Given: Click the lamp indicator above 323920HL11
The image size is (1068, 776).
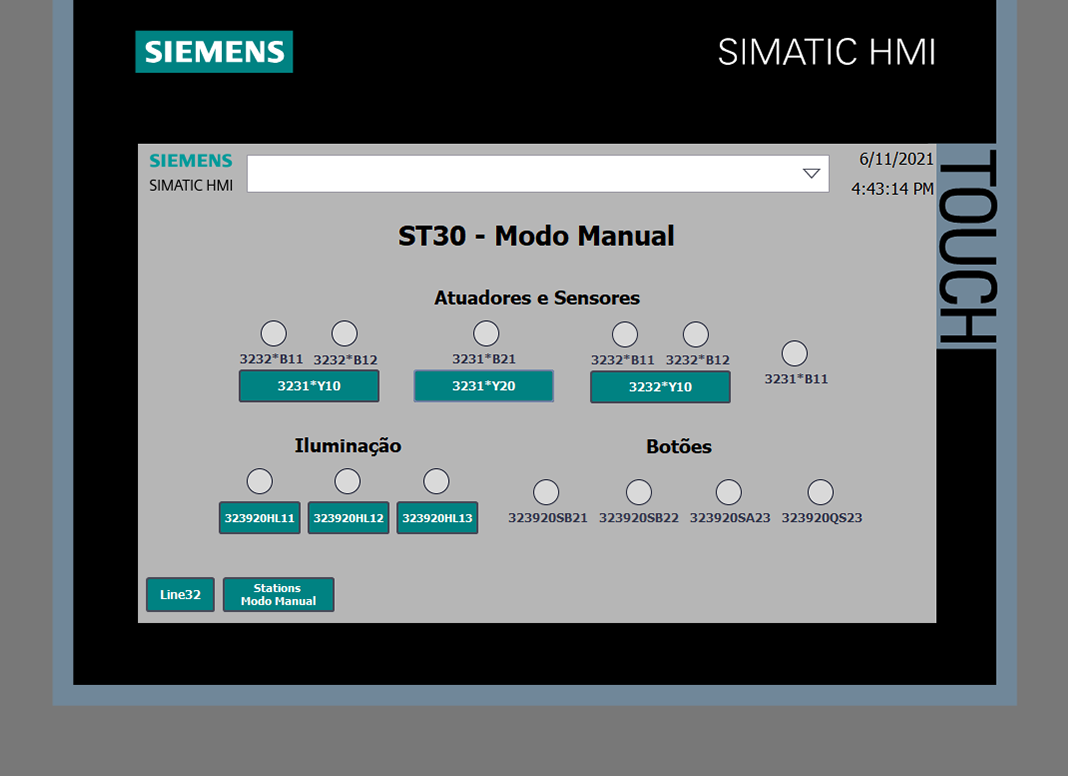Looking at the screenshot, I should (x=260, y=481).
